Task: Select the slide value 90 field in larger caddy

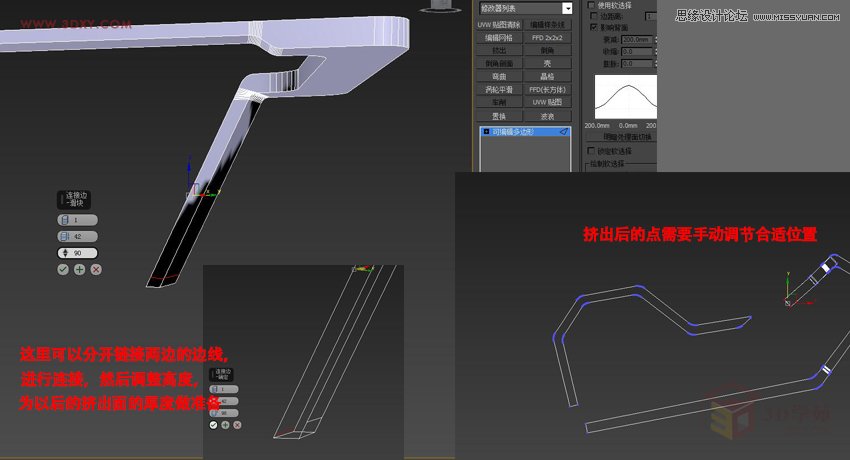Action: tap(78, 253)
